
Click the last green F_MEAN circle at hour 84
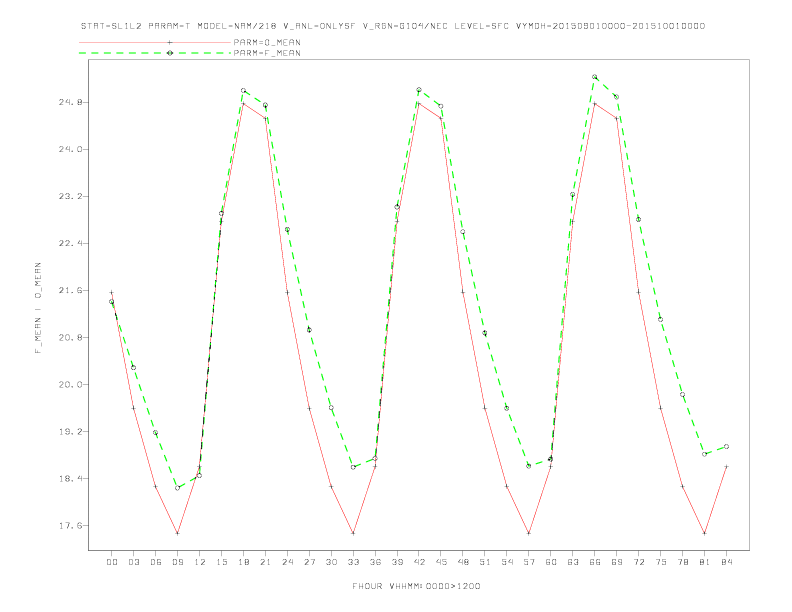point(726,447)
